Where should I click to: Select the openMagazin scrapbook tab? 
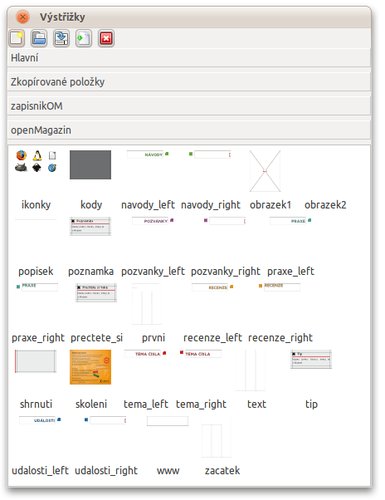(x=189, y=130)
